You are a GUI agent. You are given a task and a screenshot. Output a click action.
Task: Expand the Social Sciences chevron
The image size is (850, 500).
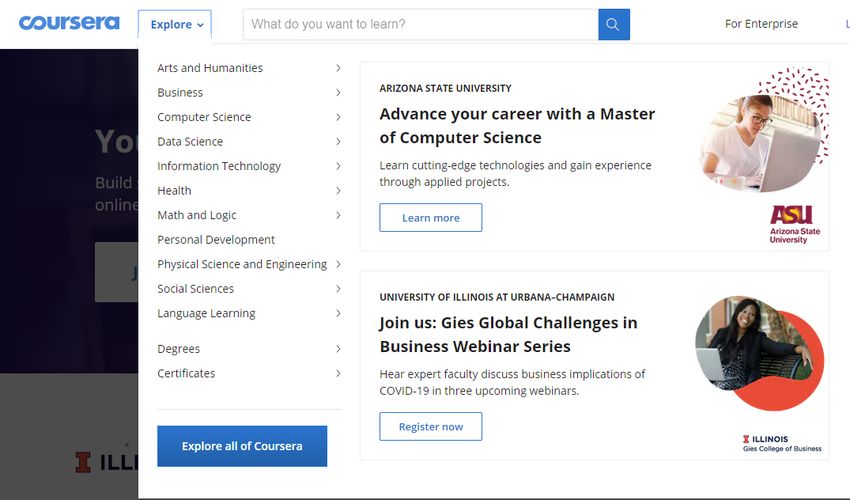tap(338, 289)
